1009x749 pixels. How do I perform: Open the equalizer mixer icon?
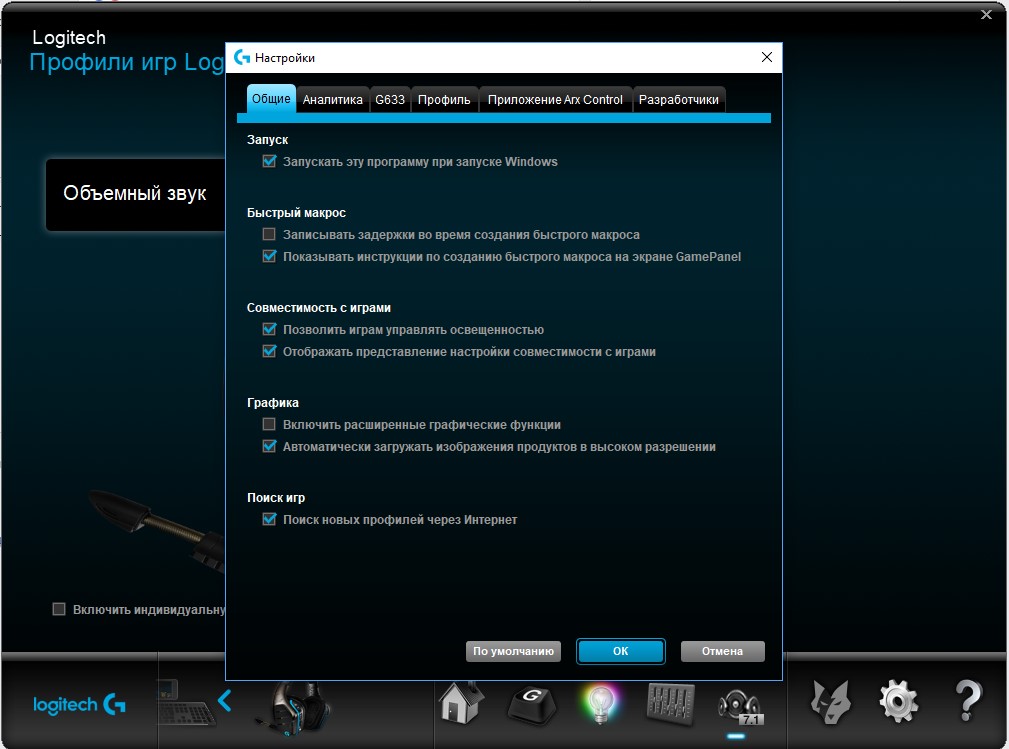670,704
